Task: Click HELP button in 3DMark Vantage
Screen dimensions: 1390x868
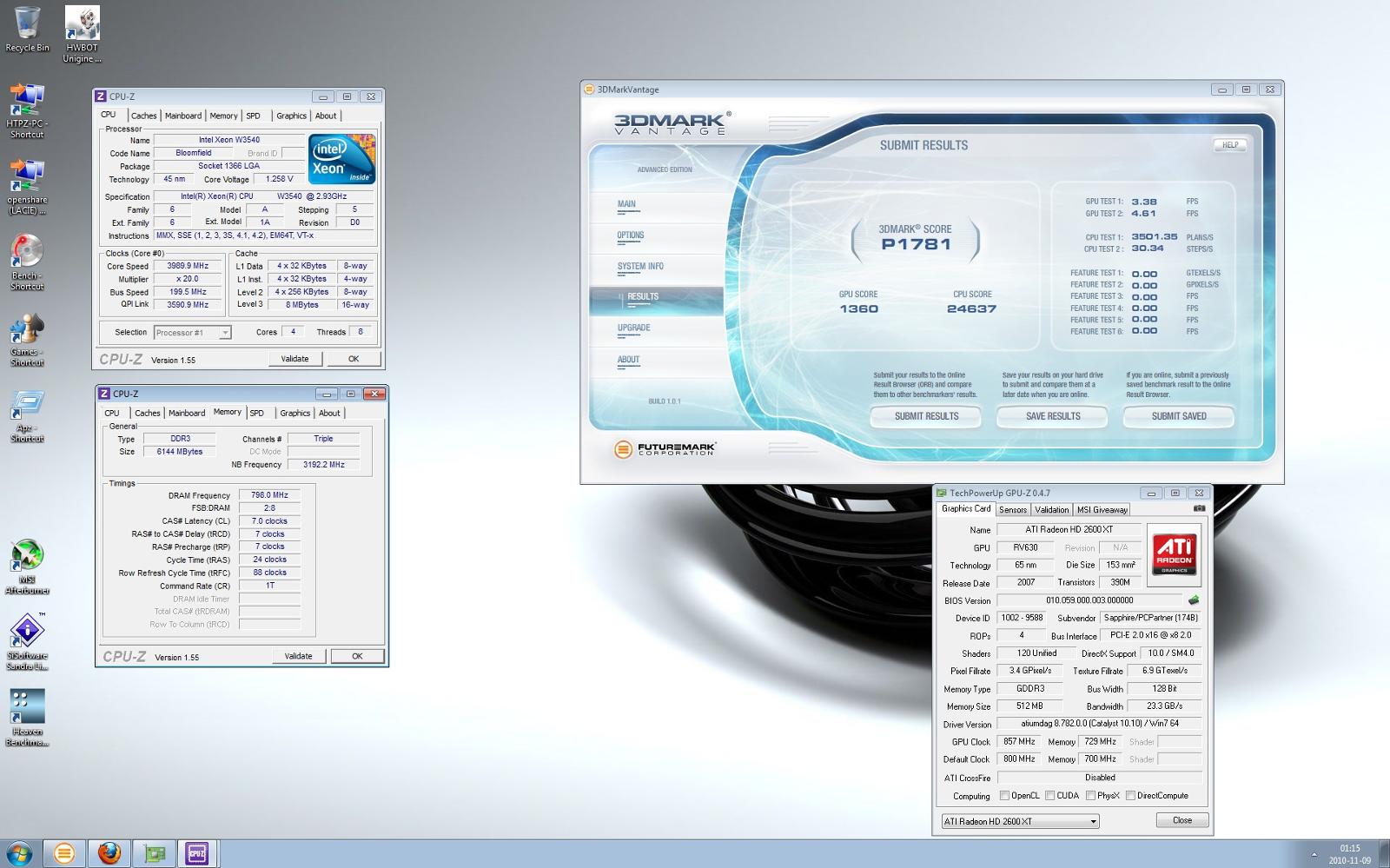Action: coord(1230,145)
